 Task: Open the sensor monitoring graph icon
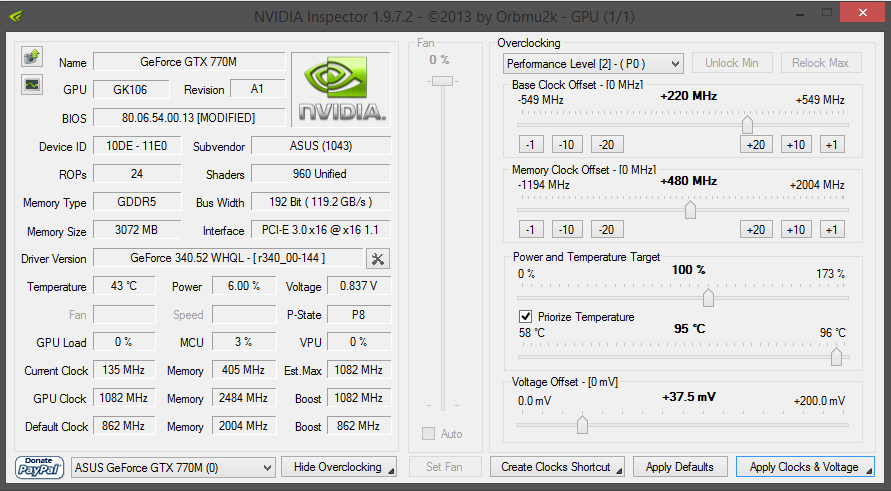pyautogui.click(x=32, y=85)
